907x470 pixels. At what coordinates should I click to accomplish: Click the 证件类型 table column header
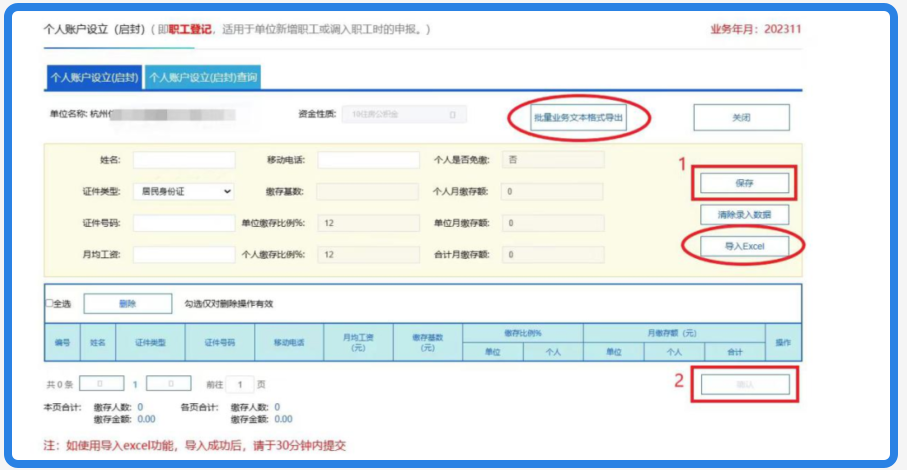point(150,342)
